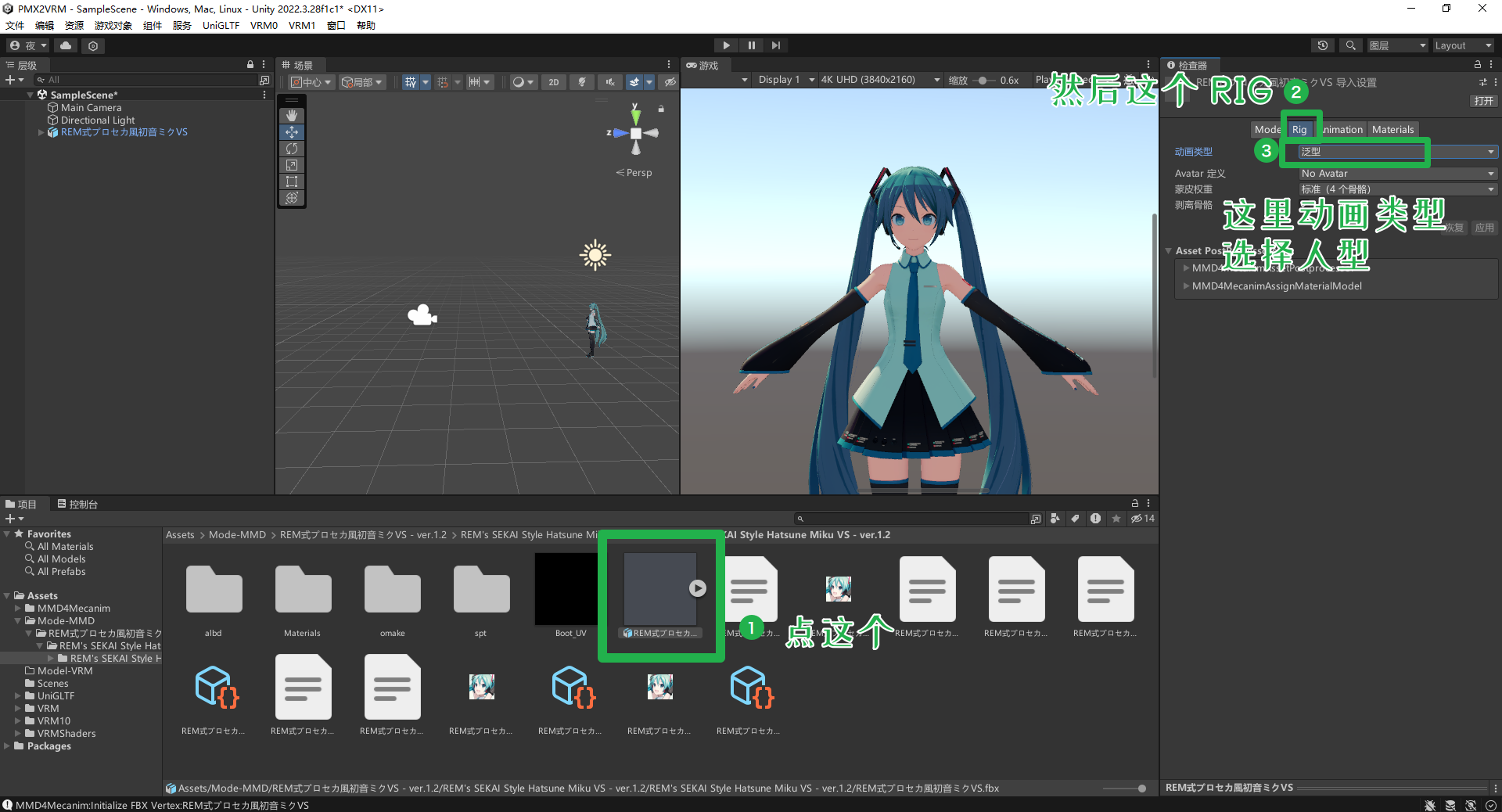Select the Scale tool
1502x812 pixels.
click(292, 165)
